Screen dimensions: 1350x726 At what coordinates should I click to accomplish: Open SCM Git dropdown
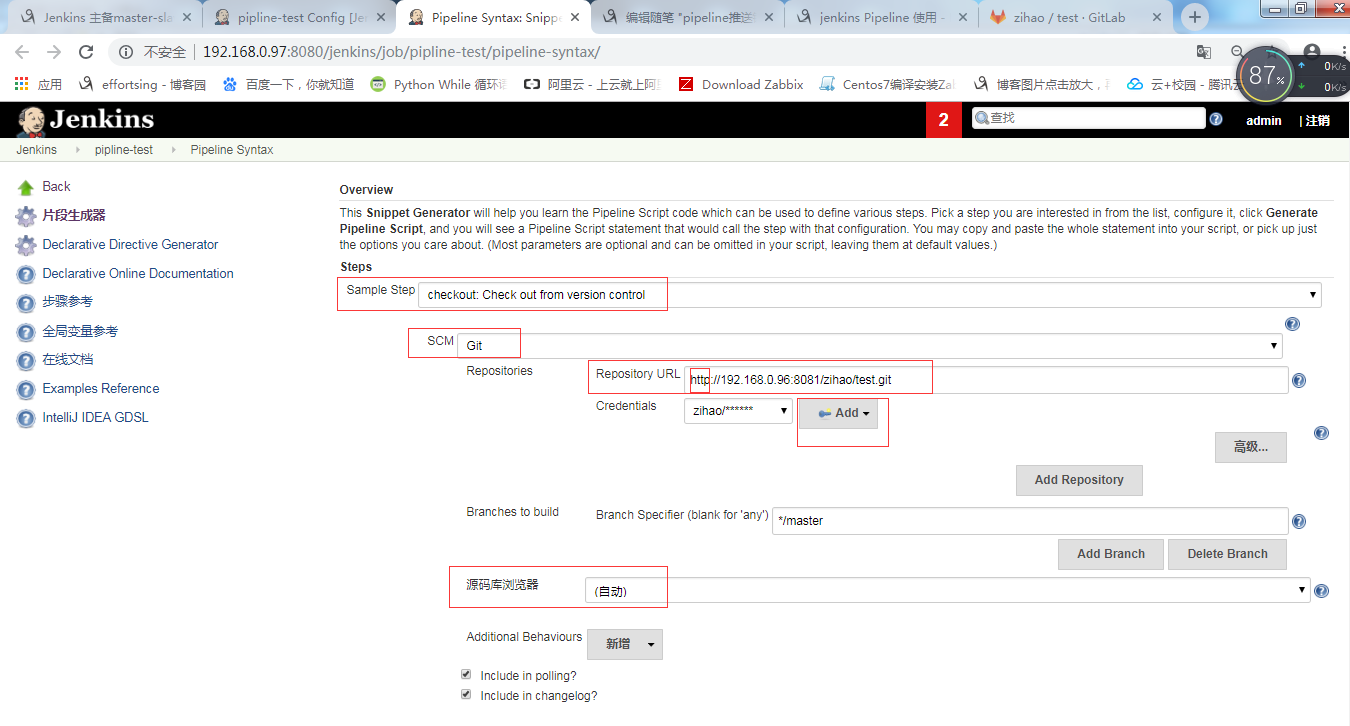click(x=870, y=346)
